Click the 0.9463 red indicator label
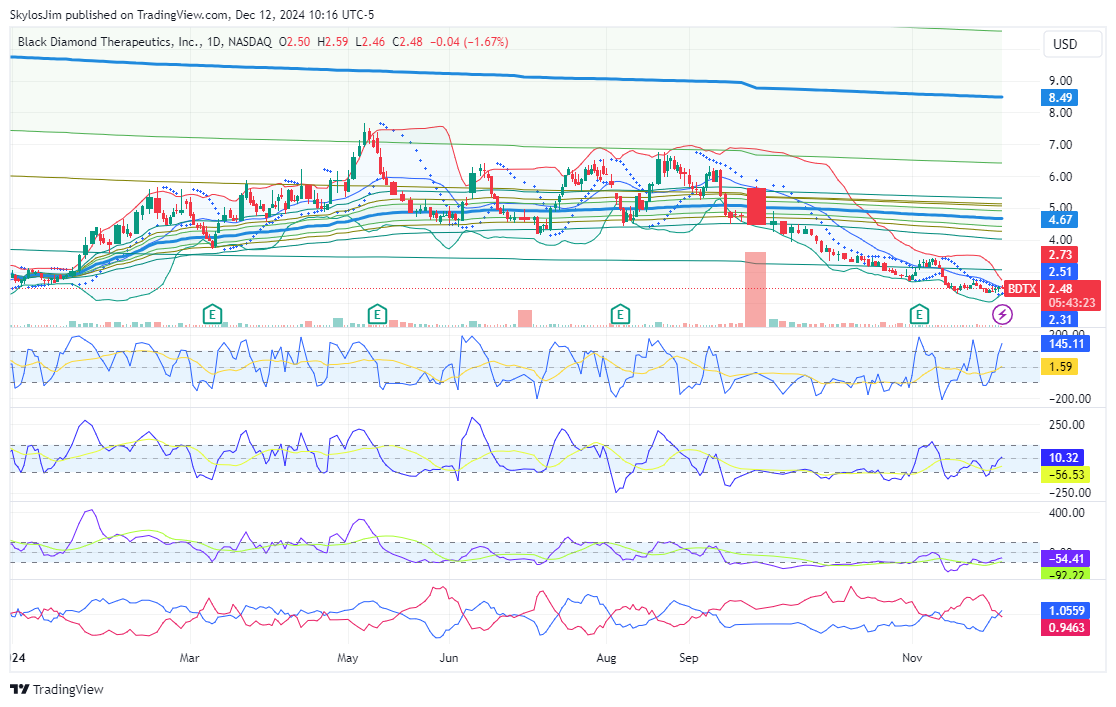This screenshot has height=707, width=1116. (x=1064, y=628)
